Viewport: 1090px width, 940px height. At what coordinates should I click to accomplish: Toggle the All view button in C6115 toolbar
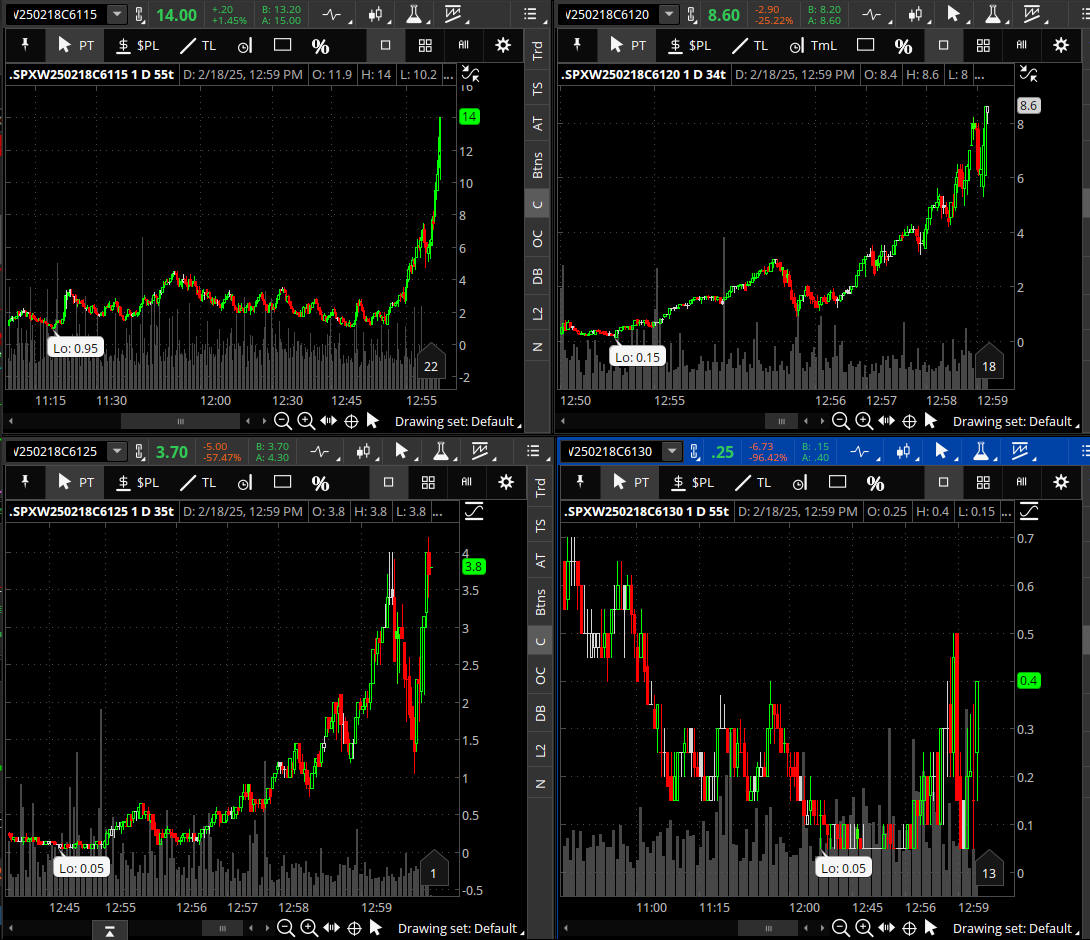click(464, 44)
